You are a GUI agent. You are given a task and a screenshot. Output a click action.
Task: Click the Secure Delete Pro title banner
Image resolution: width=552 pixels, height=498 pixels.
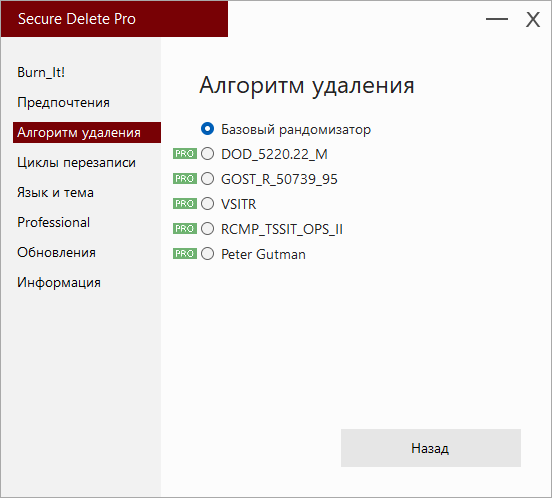(114, 19)
